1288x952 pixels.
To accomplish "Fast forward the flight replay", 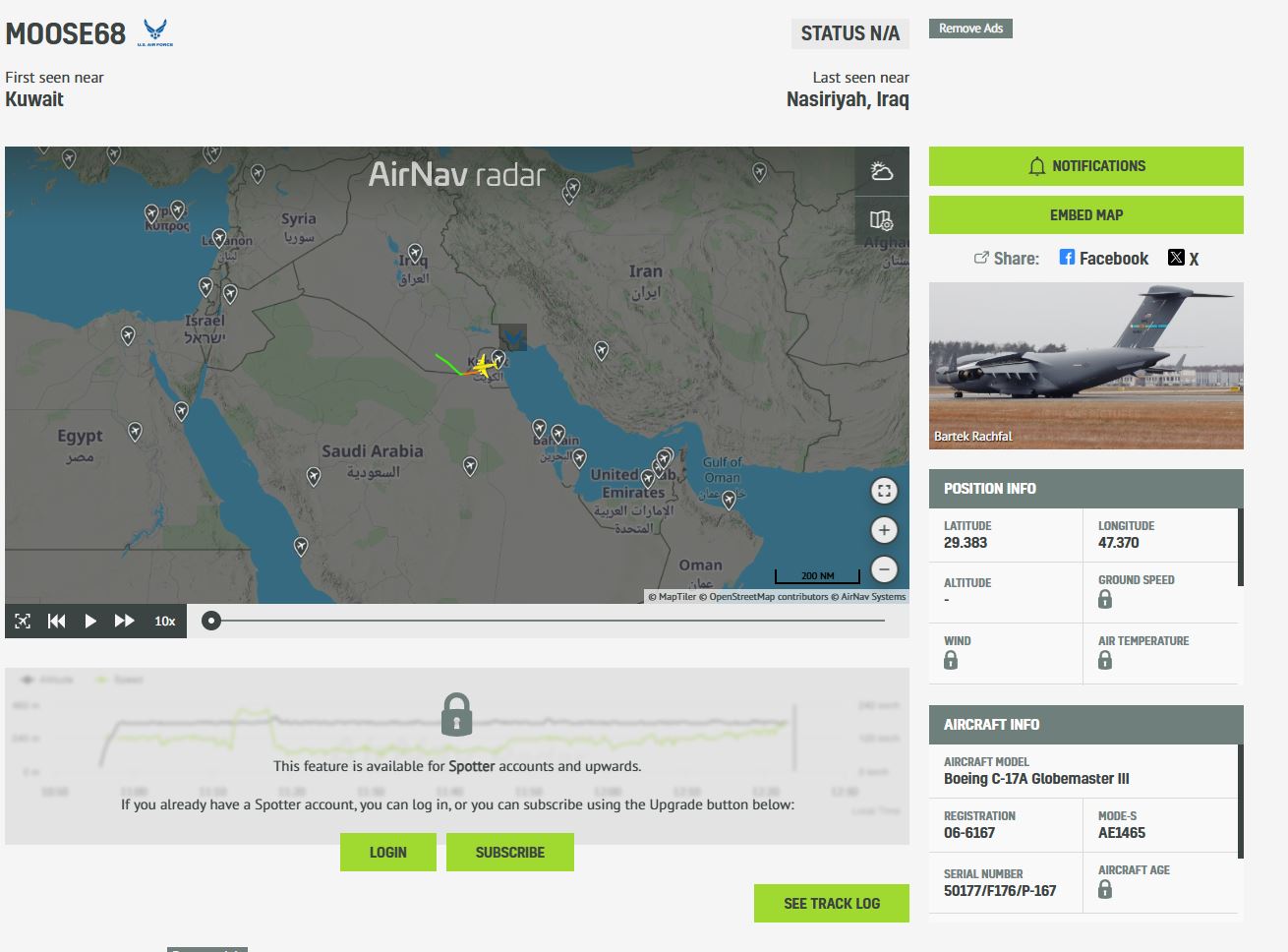I will click(x=125, y=621).
